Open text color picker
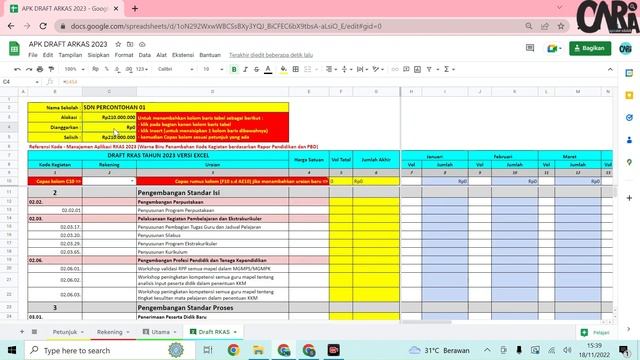 (268, 69)
